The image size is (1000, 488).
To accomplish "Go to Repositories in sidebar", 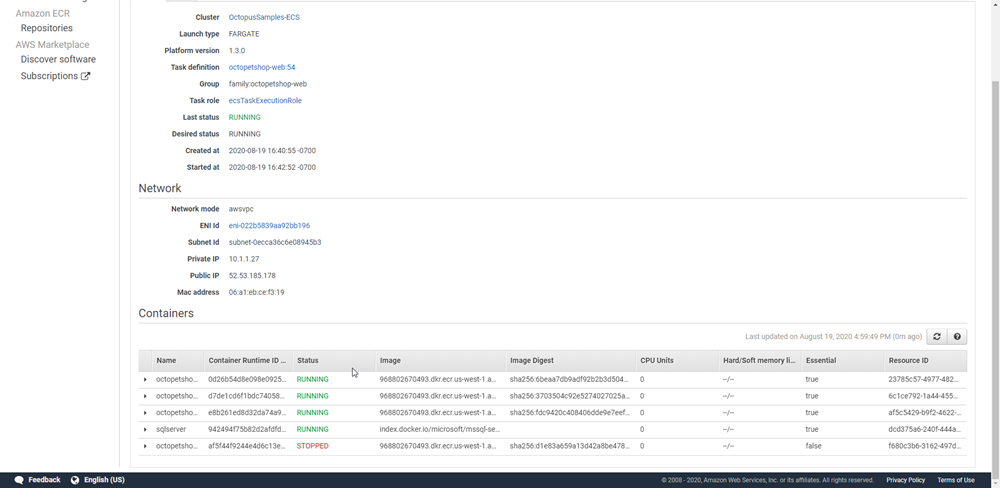I will (x=47, y=28).
